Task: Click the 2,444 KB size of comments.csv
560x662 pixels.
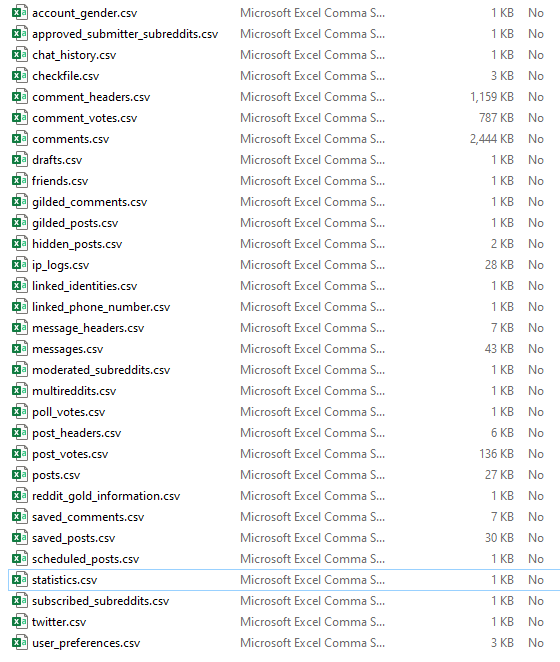Action: (492, 139)
